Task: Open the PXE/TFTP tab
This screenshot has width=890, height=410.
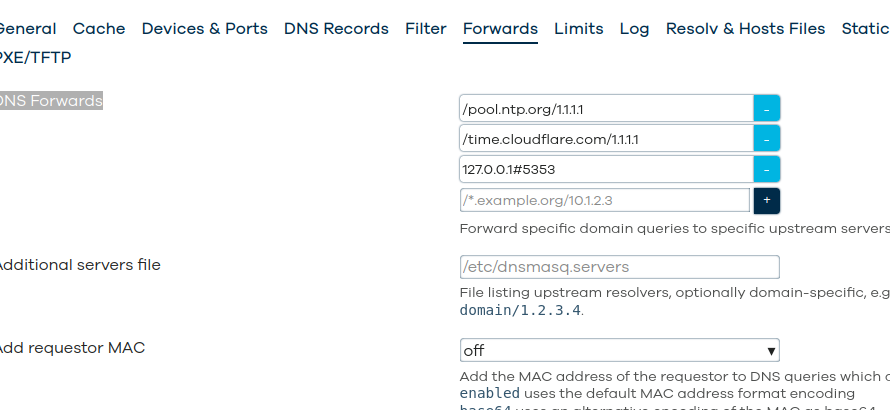Action: point(35,57)
